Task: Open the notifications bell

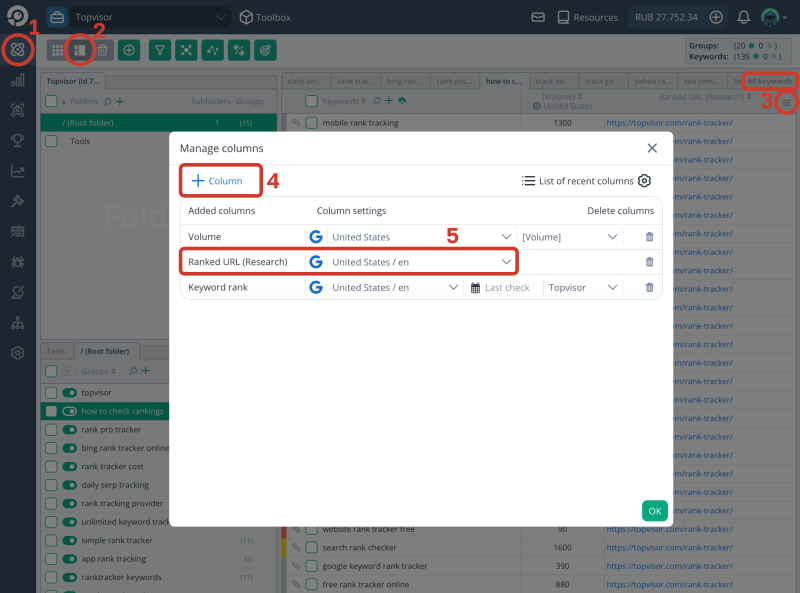Action: [x=743, y=17]
